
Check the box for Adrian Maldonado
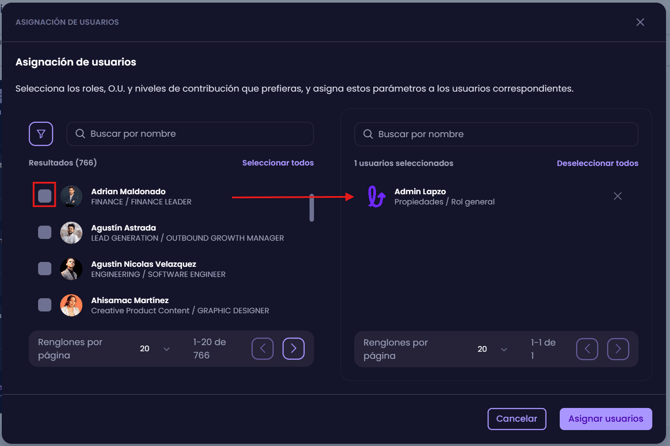point(45,196)
